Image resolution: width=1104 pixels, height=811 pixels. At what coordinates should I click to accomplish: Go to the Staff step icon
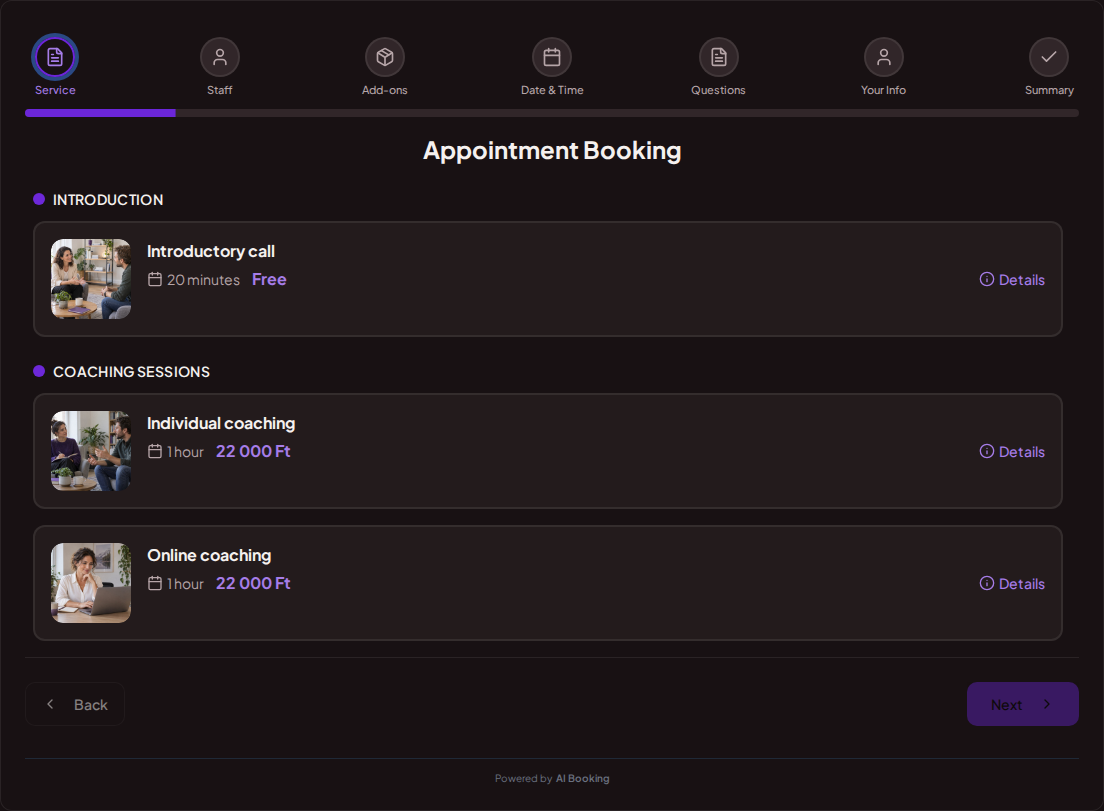point(220,57)
